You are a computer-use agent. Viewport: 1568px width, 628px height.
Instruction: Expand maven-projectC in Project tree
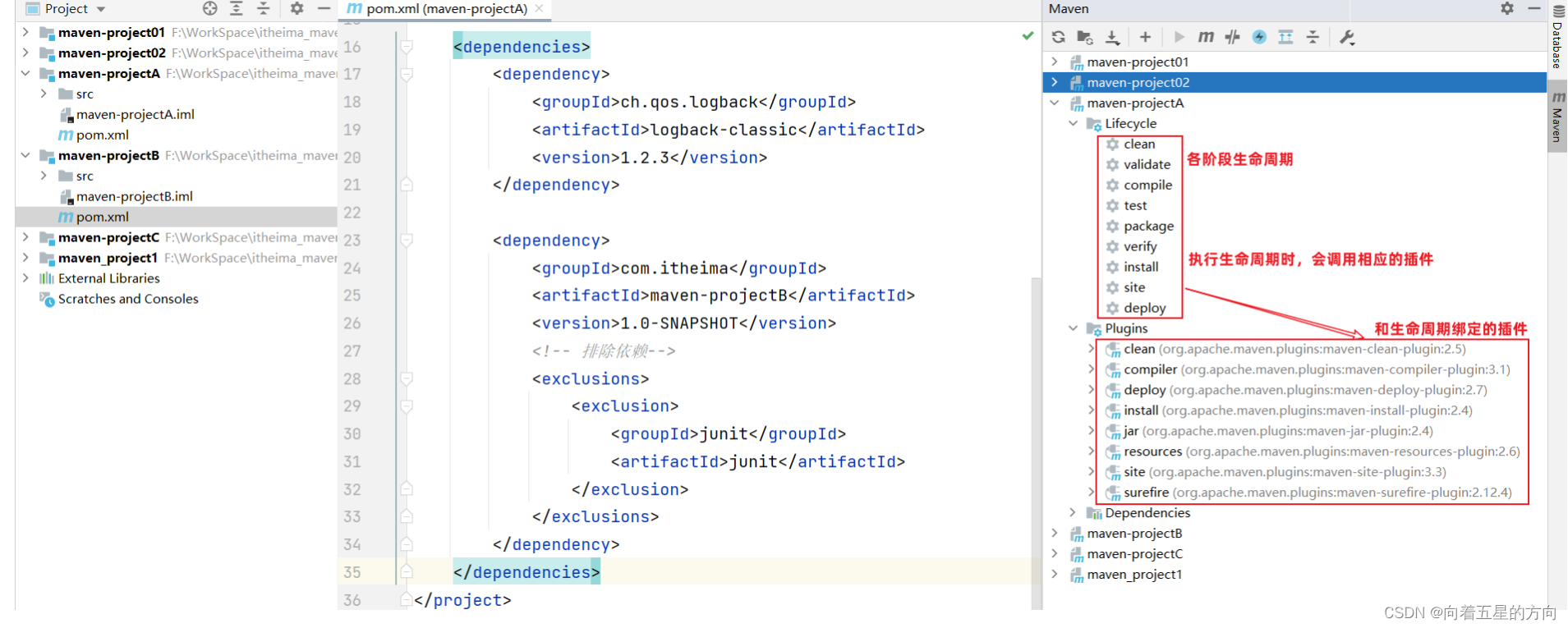[x=25, y=237]
